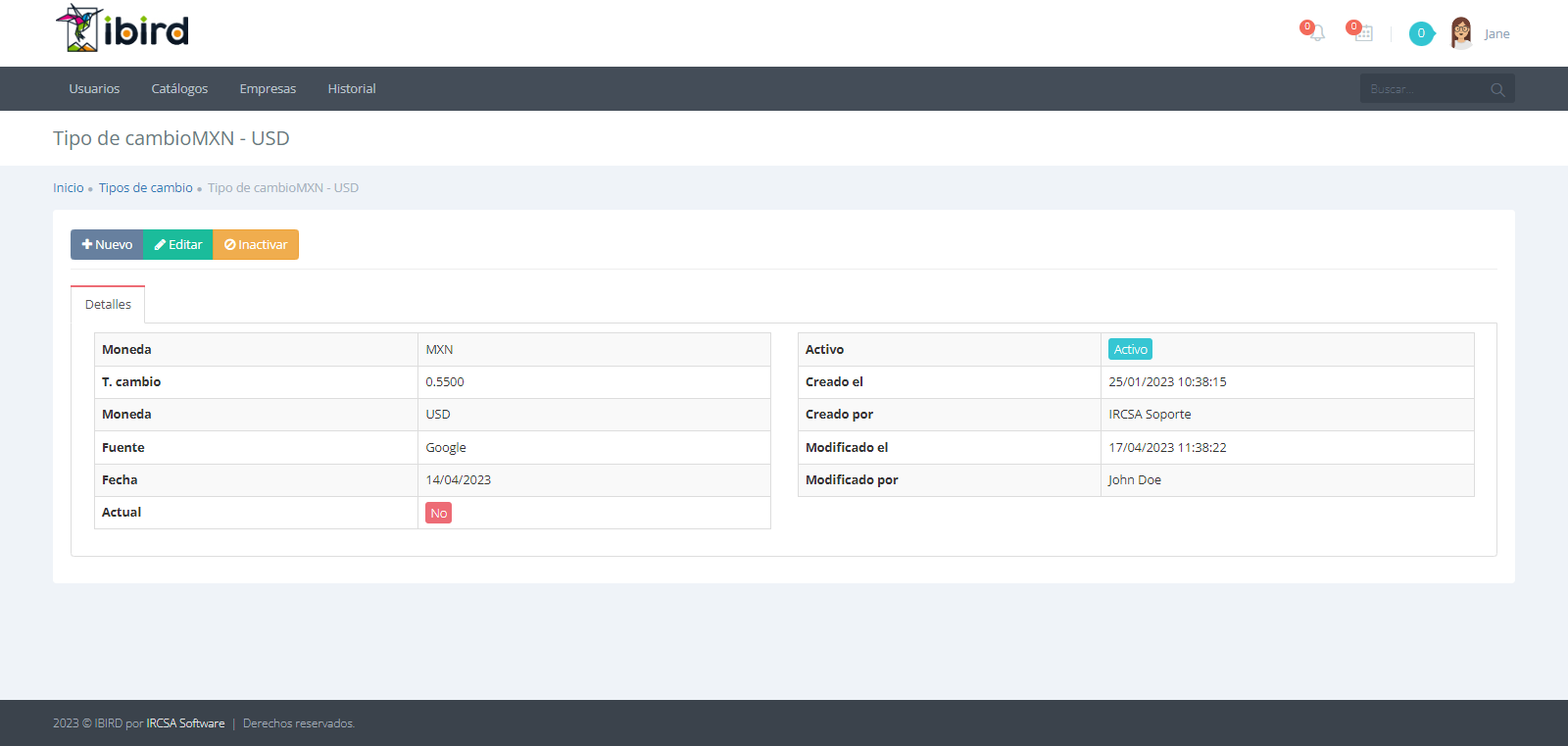Open Jane's user avatar
The height and width of the screenshot is (746, 1568).
click(x=1461, y=33)
